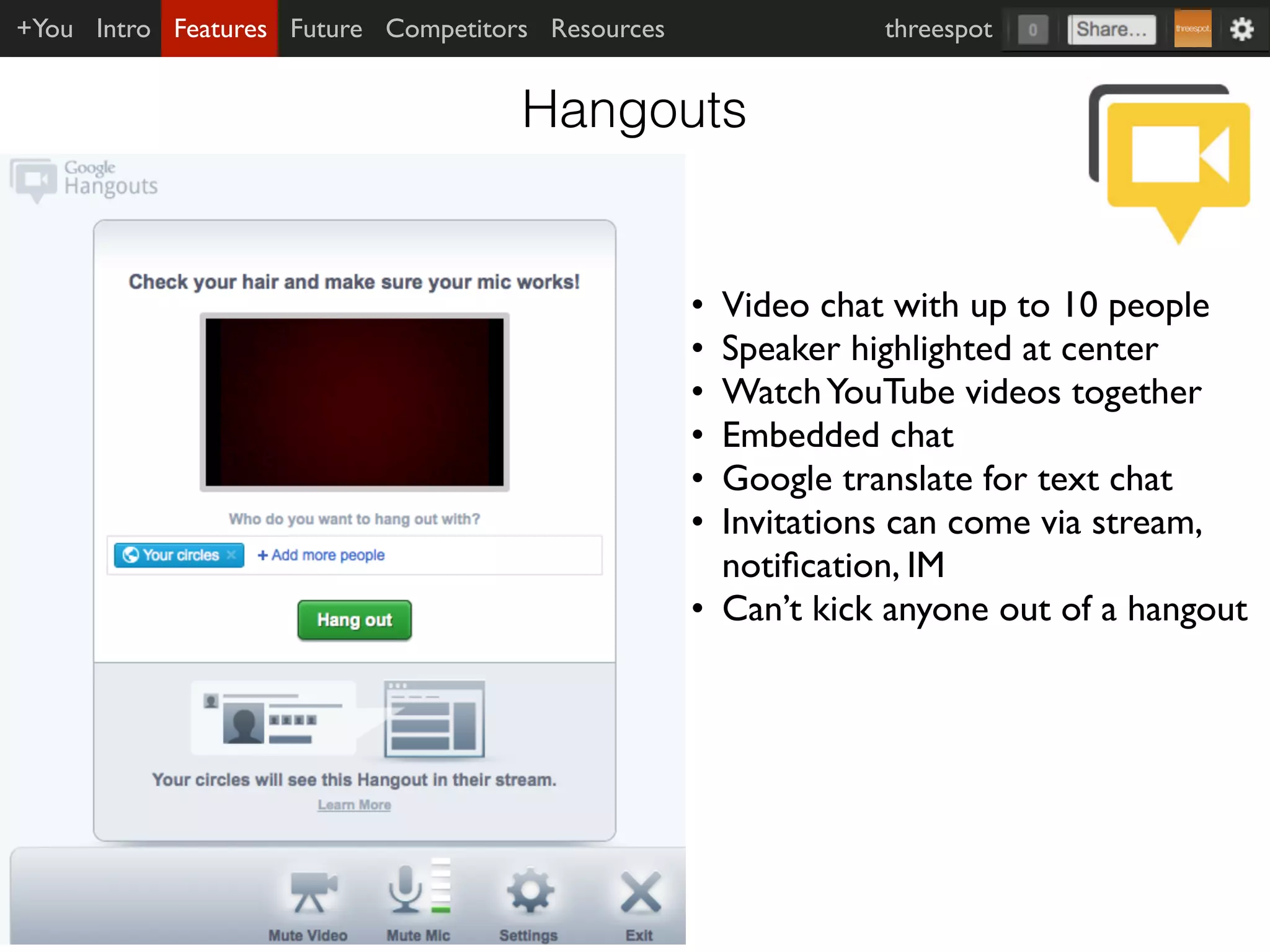Click the Mute Video camera icon
Image resolution: width=1270 pixels, height=952 pixels.
[x=313, y=892]
